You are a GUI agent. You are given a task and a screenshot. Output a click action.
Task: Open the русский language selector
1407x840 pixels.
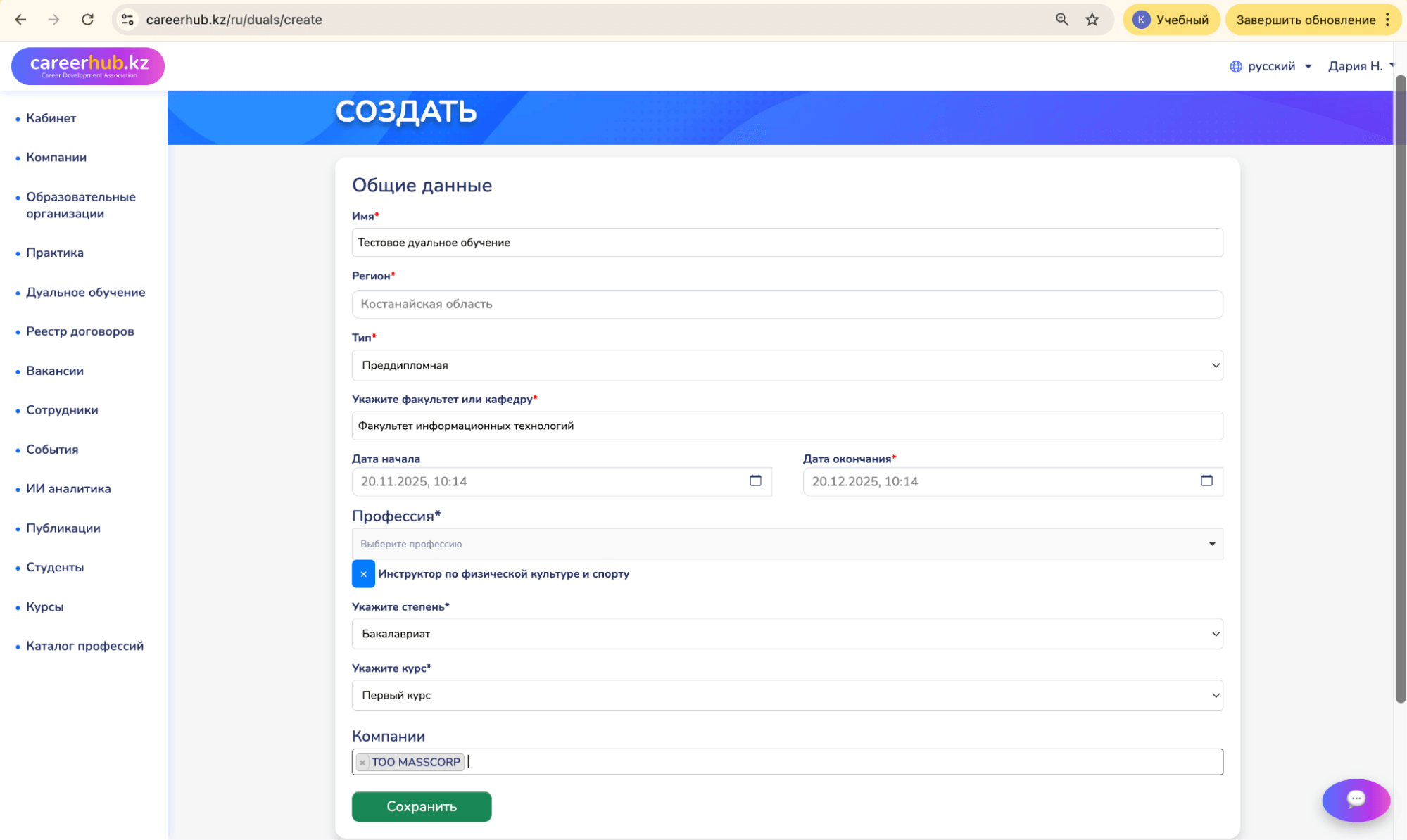pyautogui.click(x=1270, y=66)
